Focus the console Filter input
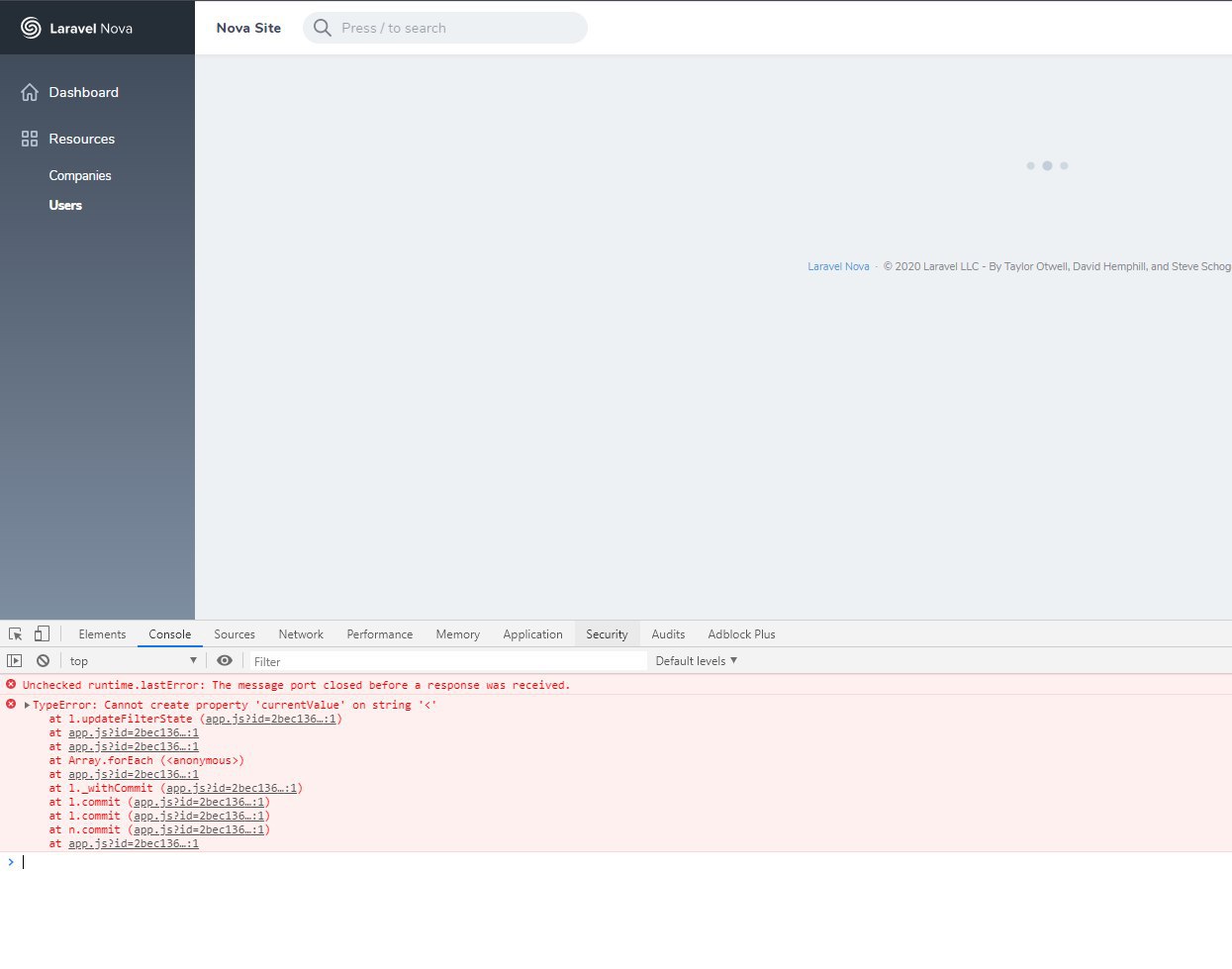Screen dimensions: 1232x969 tap(447, 661)
